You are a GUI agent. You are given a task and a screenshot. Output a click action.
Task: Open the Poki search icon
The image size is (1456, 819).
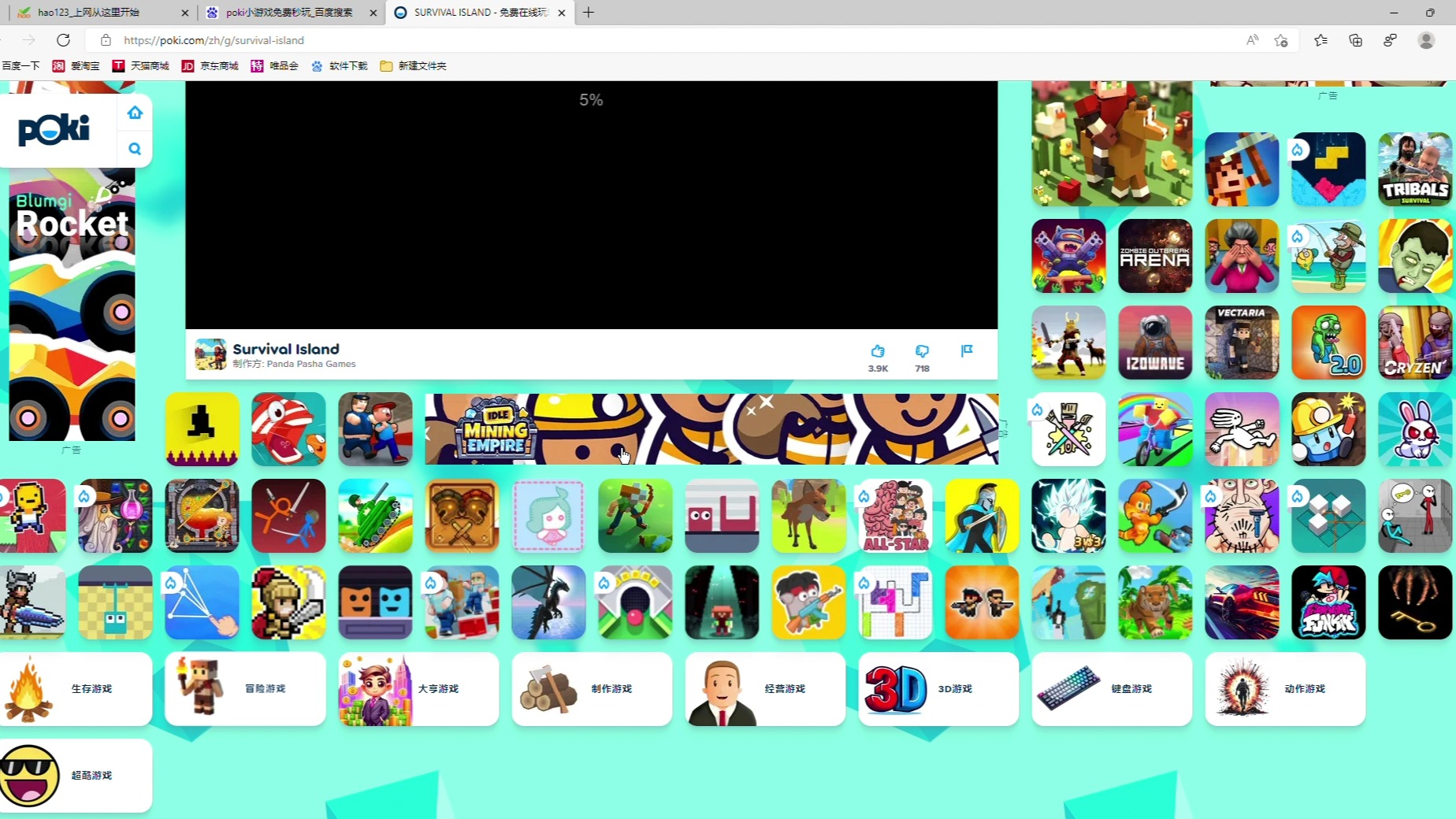(135, 149)
